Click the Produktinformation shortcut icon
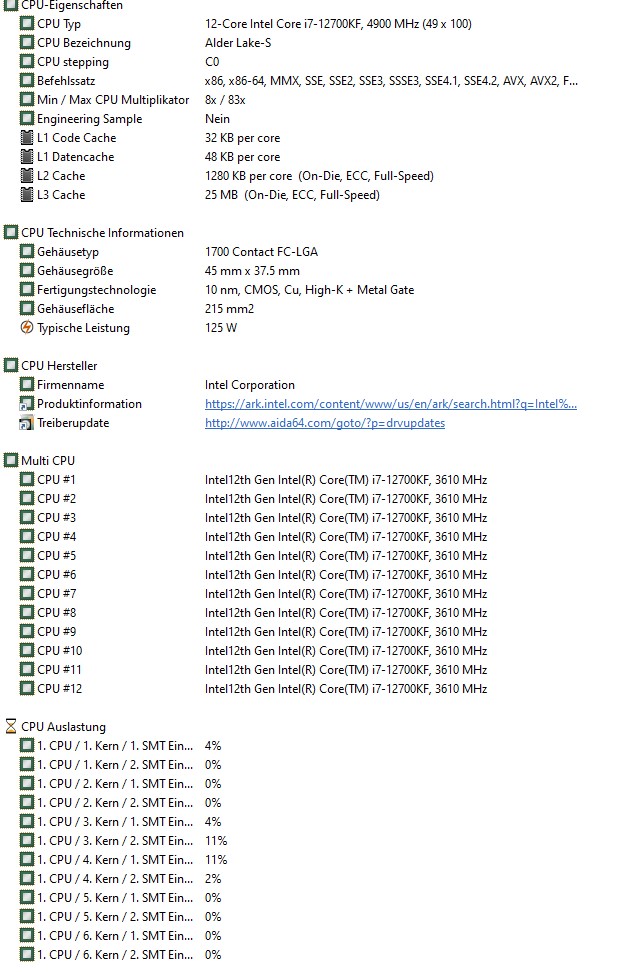This screenshot has height=972, width=637. coord(27,404)
